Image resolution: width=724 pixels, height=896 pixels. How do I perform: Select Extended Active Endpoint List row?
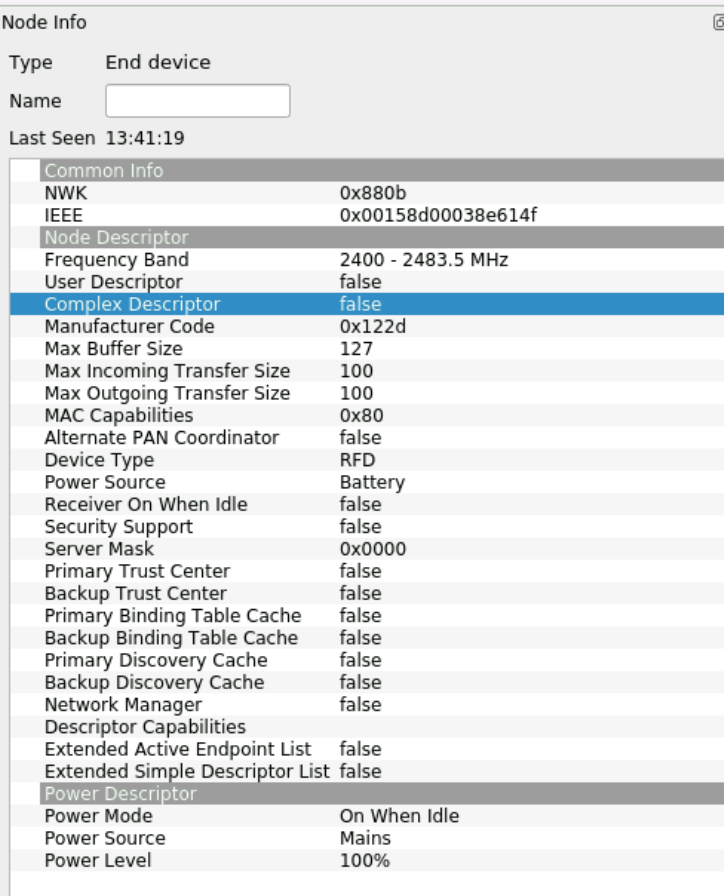(367, 750)
